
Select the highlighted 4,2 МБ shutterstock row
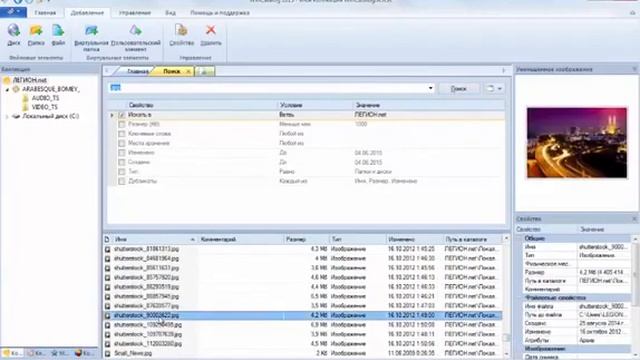point(303,316)
